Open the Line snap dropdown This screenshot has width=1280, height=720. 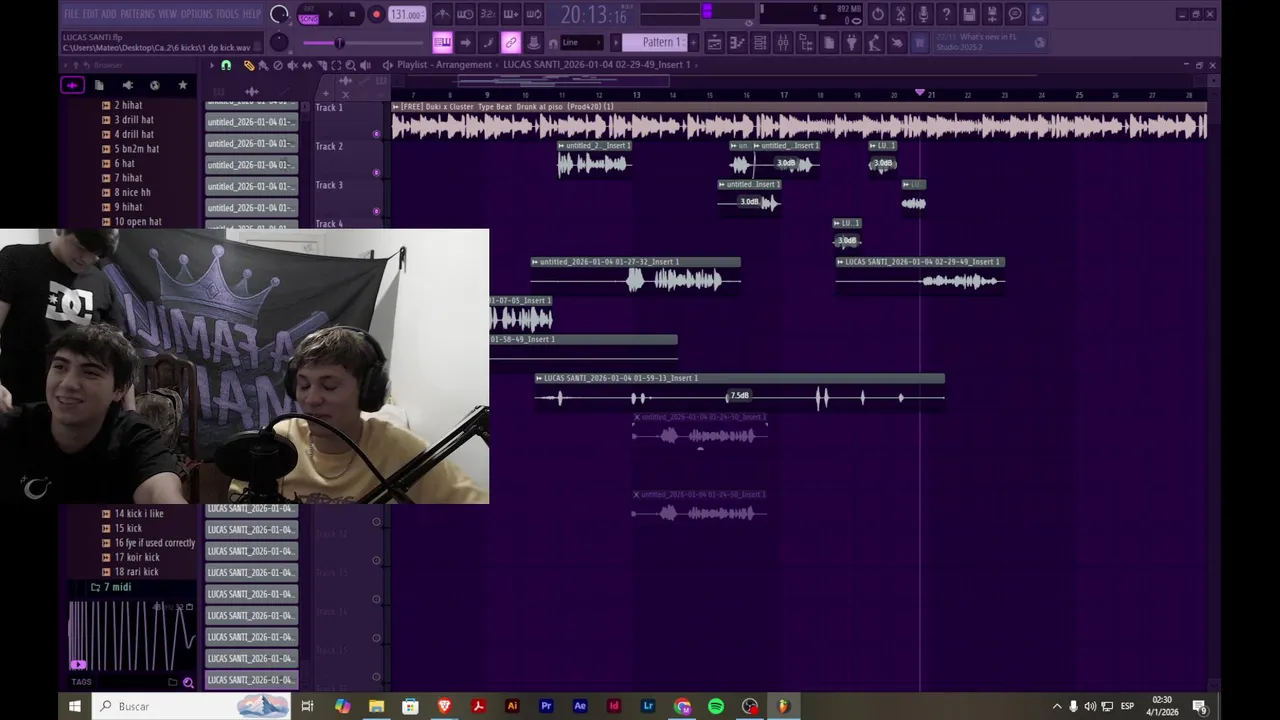pos(582,42)
